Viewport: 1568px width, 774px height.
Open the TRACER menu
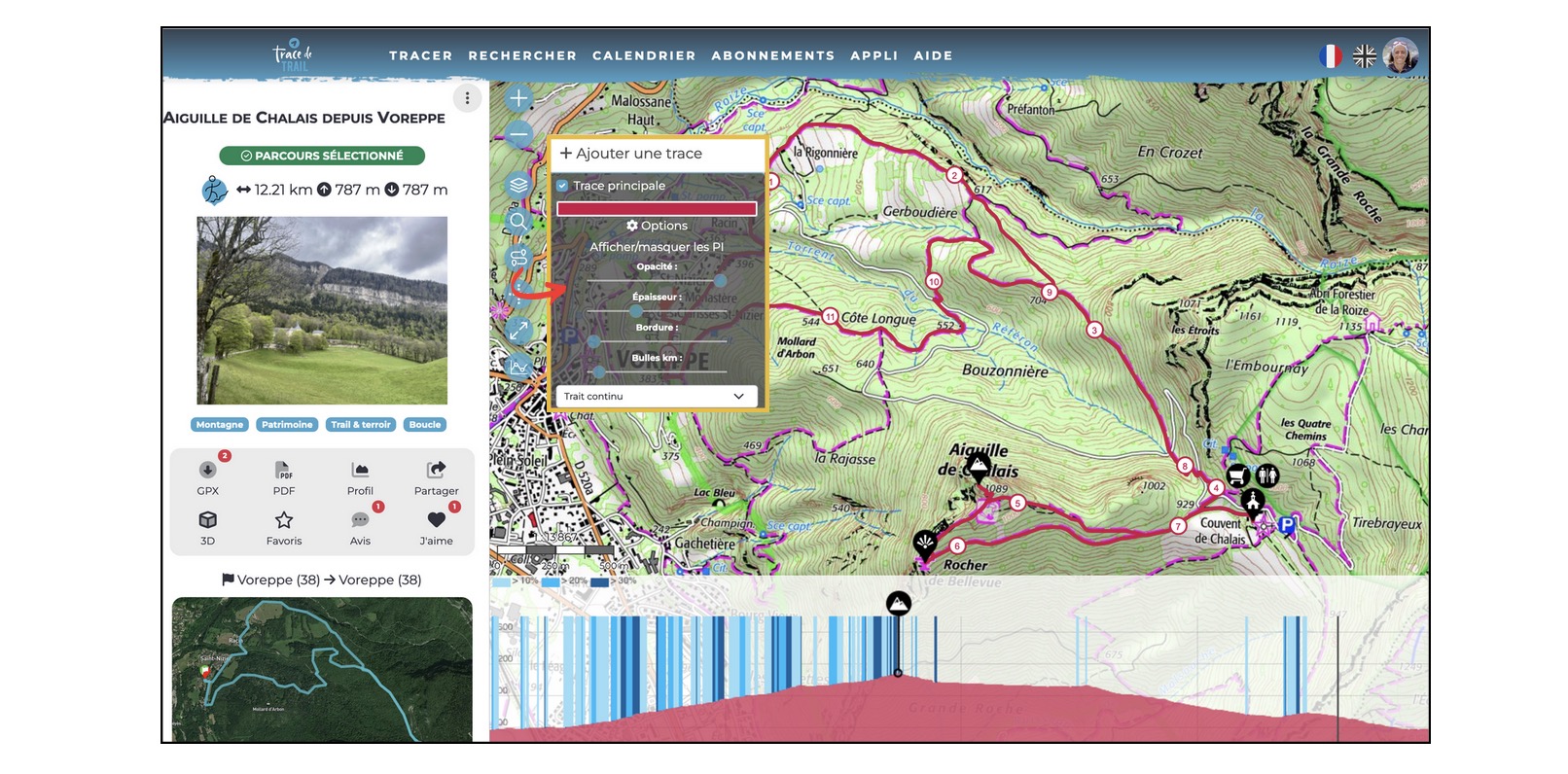420,56
